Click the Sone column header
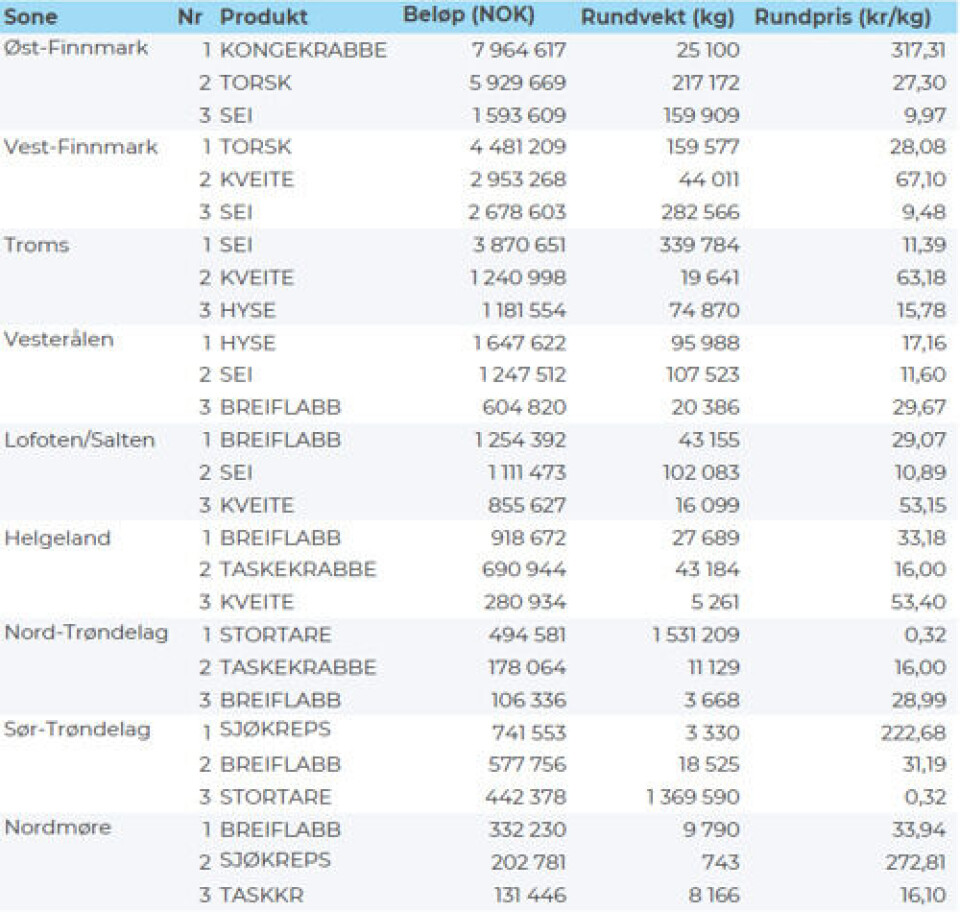Screen dimensions: 960x912 click(31, 18)
